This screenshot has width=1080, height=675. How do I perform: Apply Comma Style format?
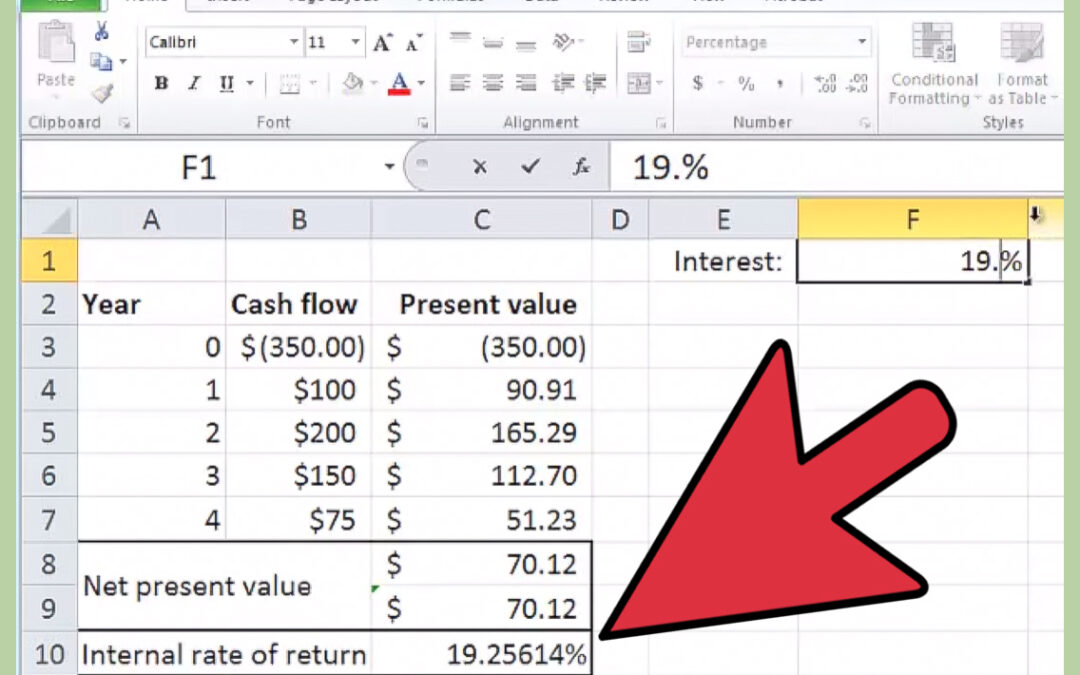pos(780,83)
